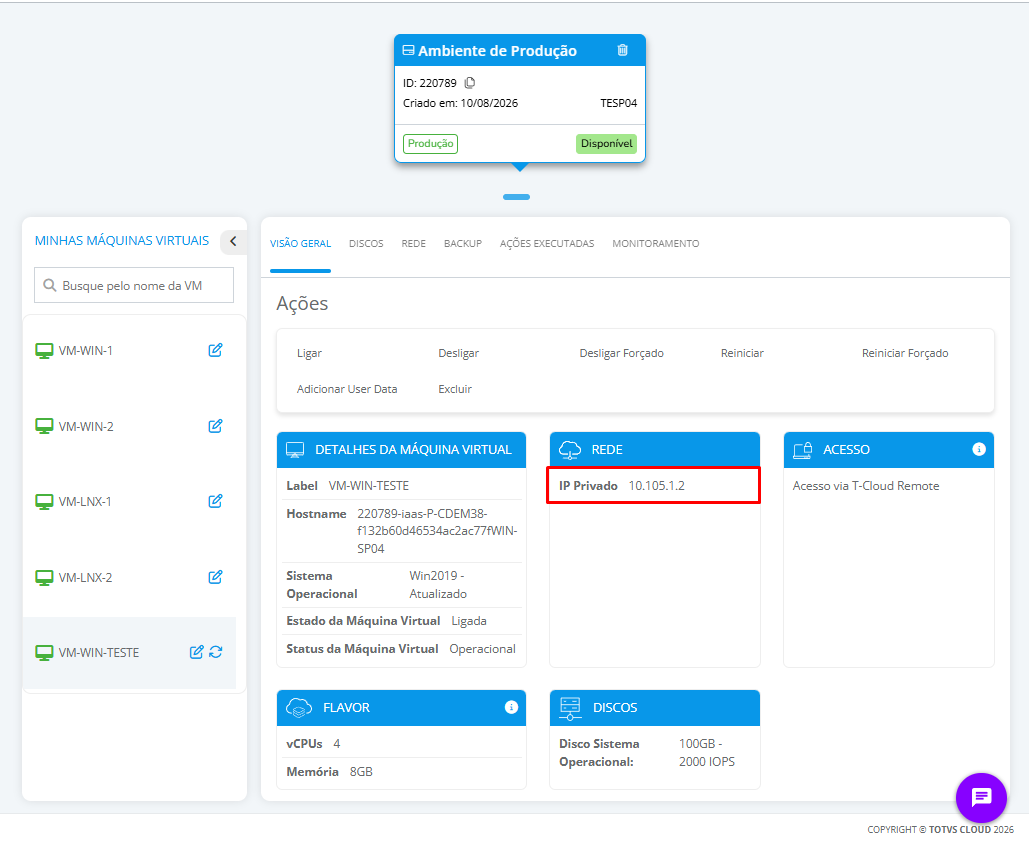Click the Detalhes da Máquina Virtual monitor icon

(x=295, y=450)
